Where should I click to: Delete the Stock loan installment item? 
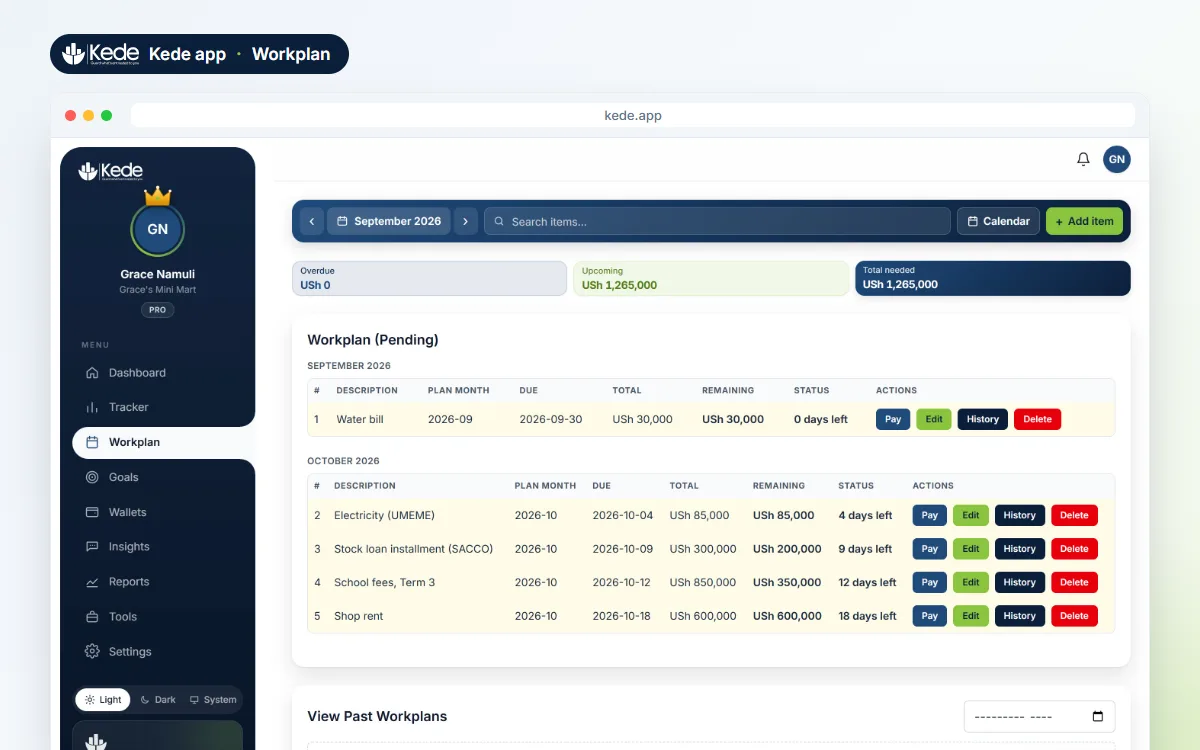(x=1074, y=549)
